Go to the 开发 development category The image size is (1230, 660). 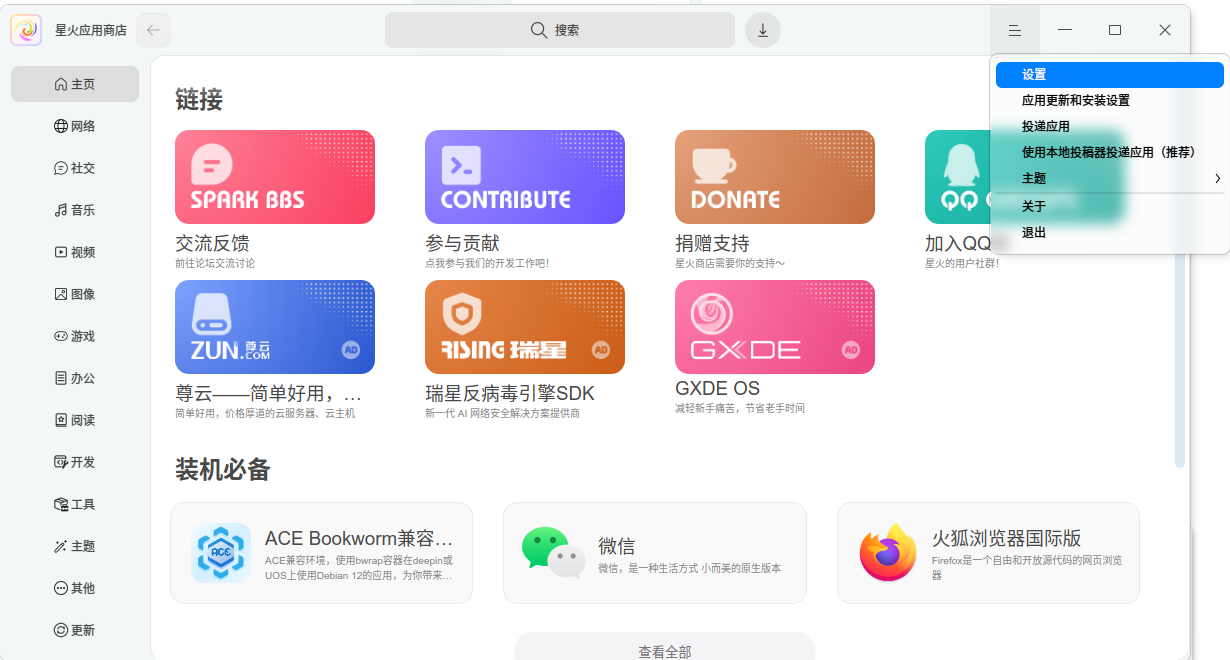75,462
